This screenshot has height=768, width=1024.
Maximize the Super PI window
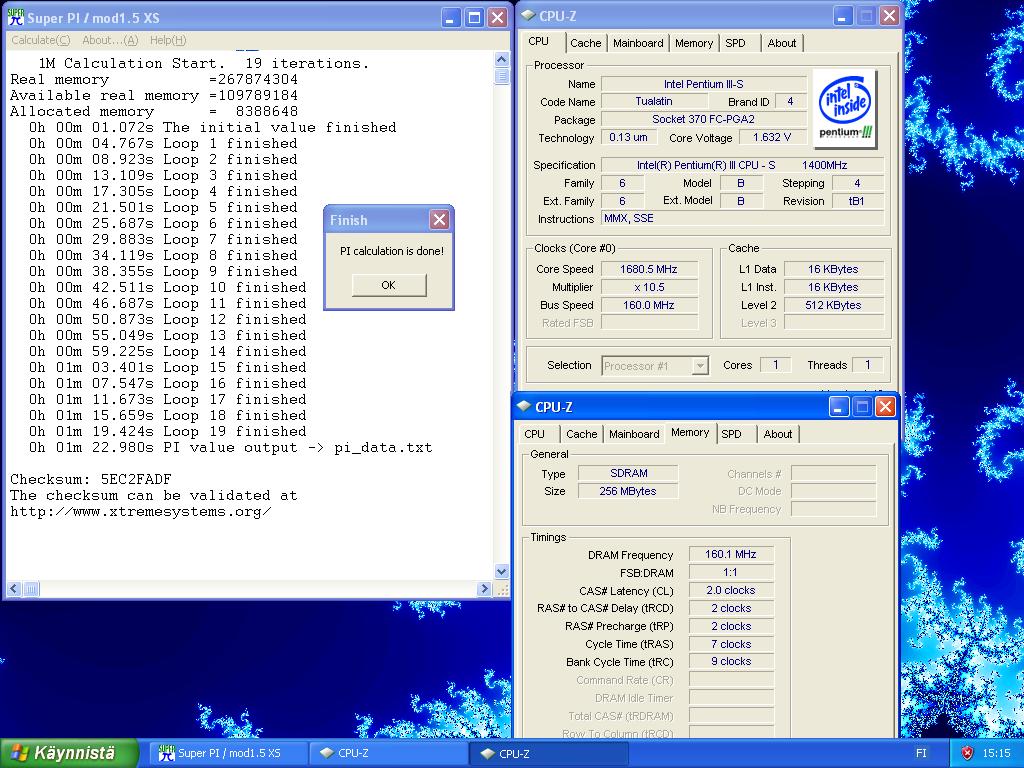pos(474,18)
